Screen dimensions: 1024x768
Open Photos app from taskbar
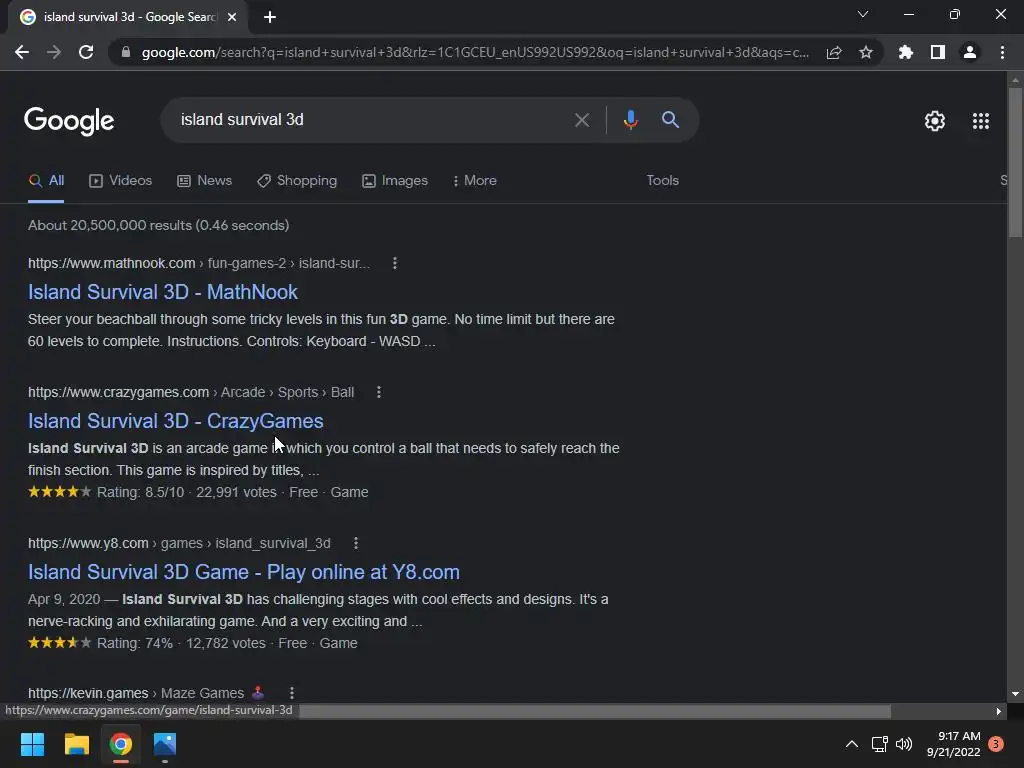coord(165,744)
